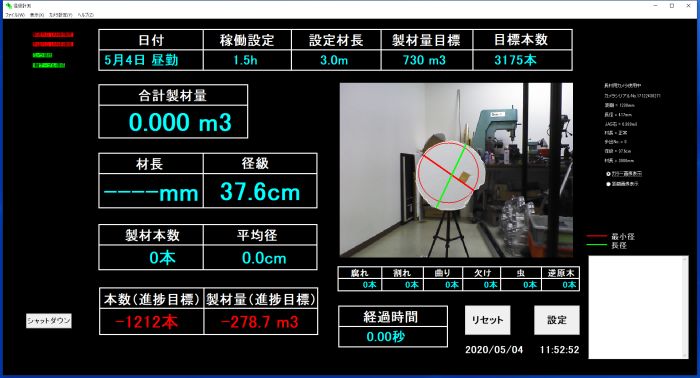This screenshot has height=378, width=700.
Task: Click the red 最小径 legend line
Action: point(596,236)
